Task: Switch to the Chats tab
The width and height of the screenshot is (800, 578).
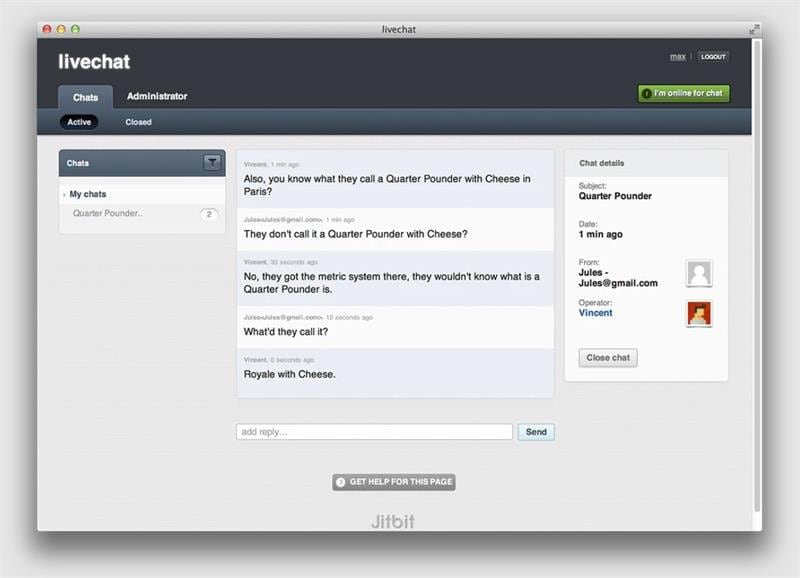Action: pos(85,97)
